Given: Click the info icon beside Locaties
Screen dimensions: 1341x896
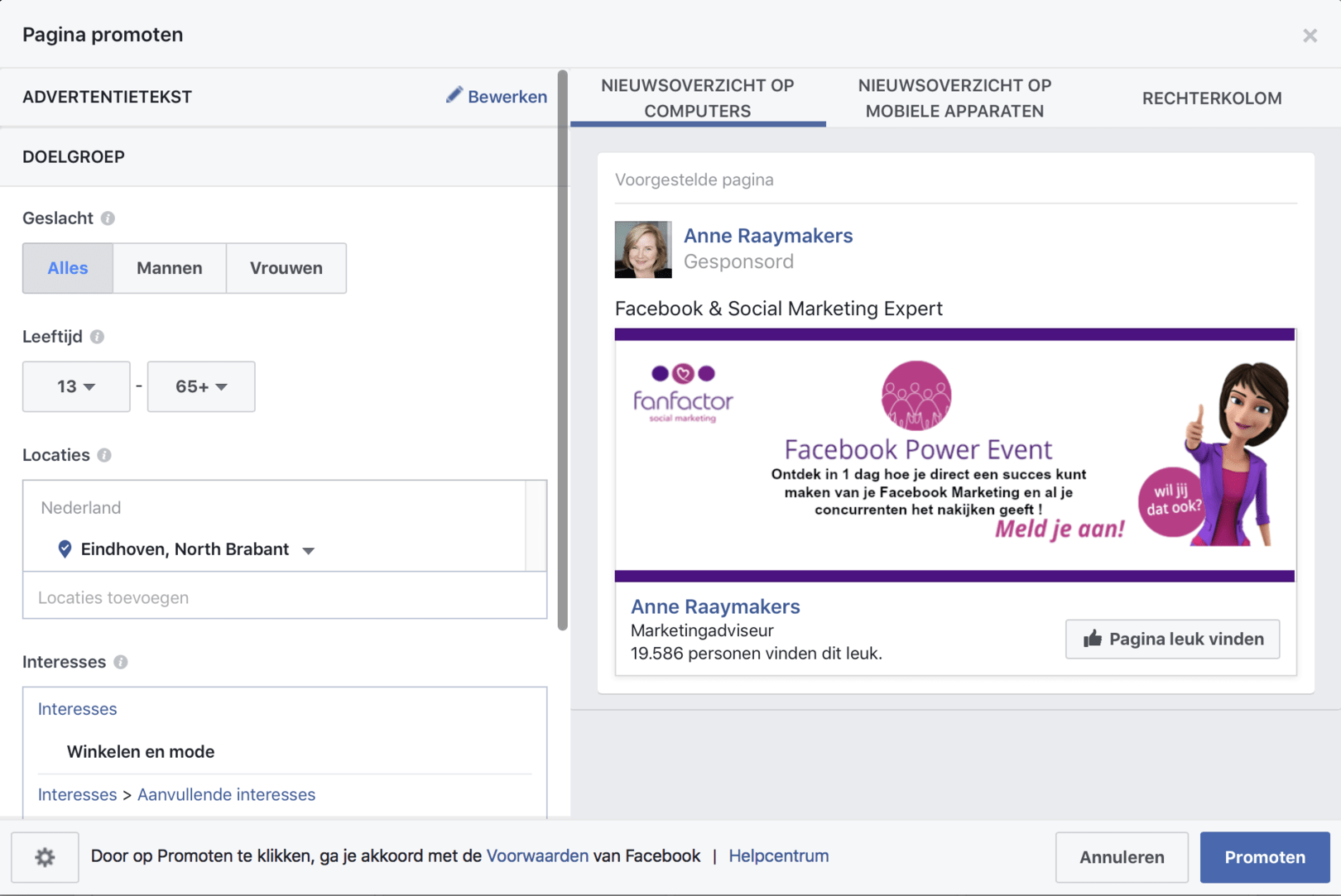Looking at the screenshot, I should click(104, 455).
